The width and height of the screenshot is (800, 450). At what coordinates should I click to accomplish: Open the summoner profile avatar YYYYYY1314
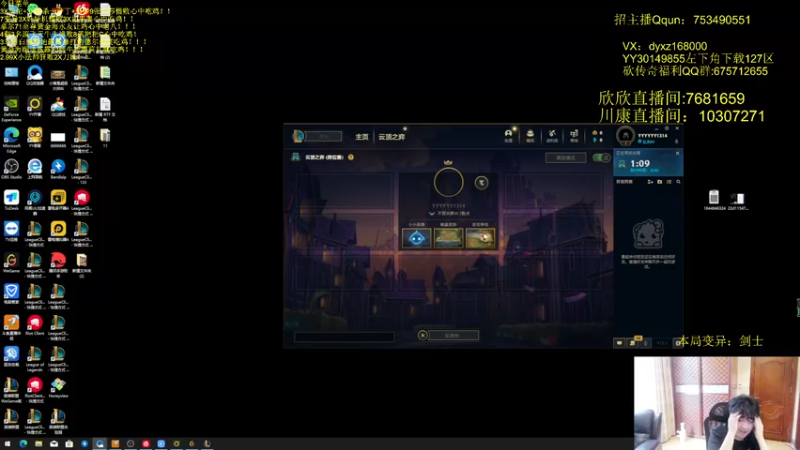(x=626, y=136)
